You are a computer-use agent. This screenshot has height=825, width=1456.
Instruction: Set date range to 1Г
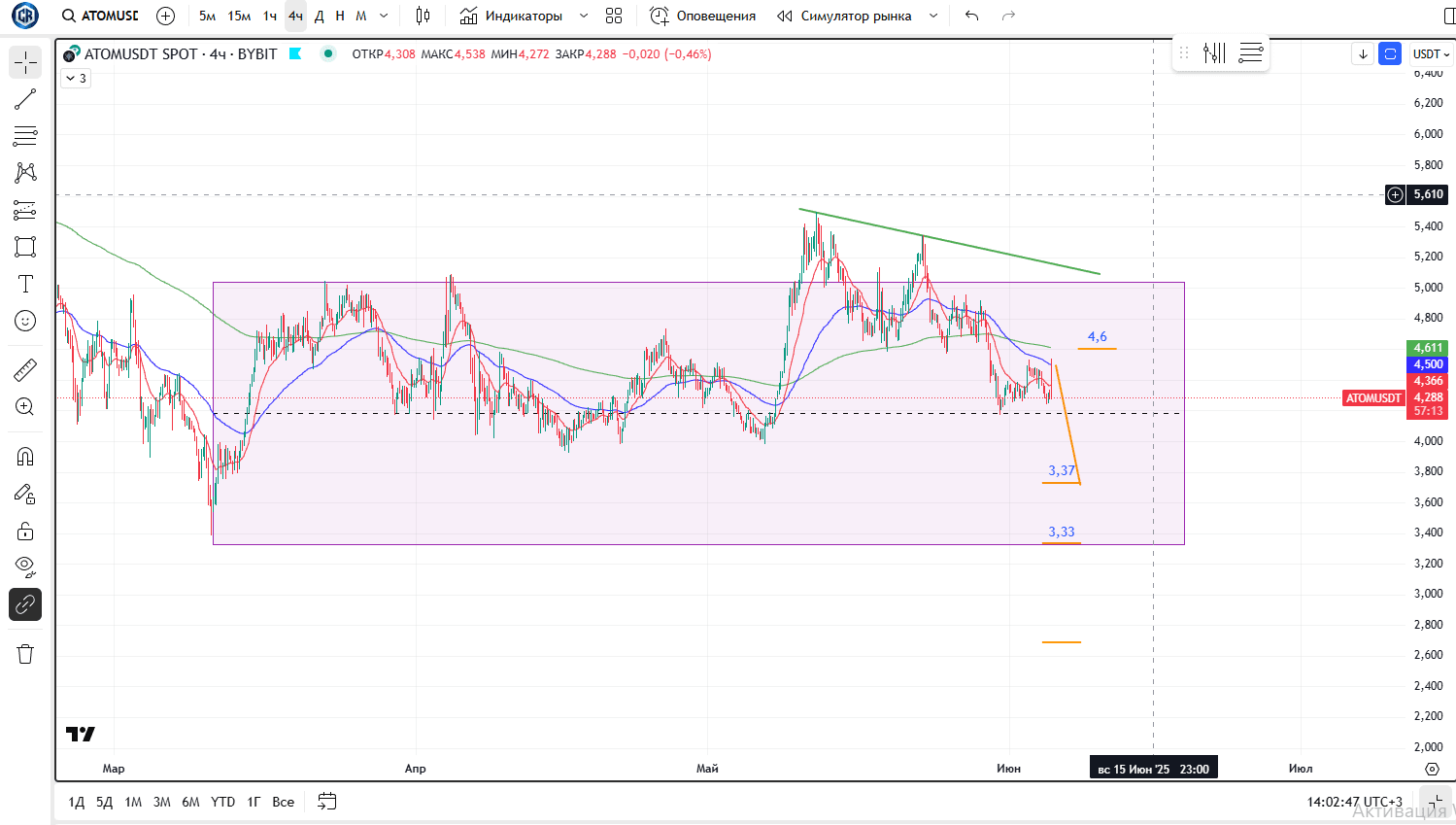254,802
